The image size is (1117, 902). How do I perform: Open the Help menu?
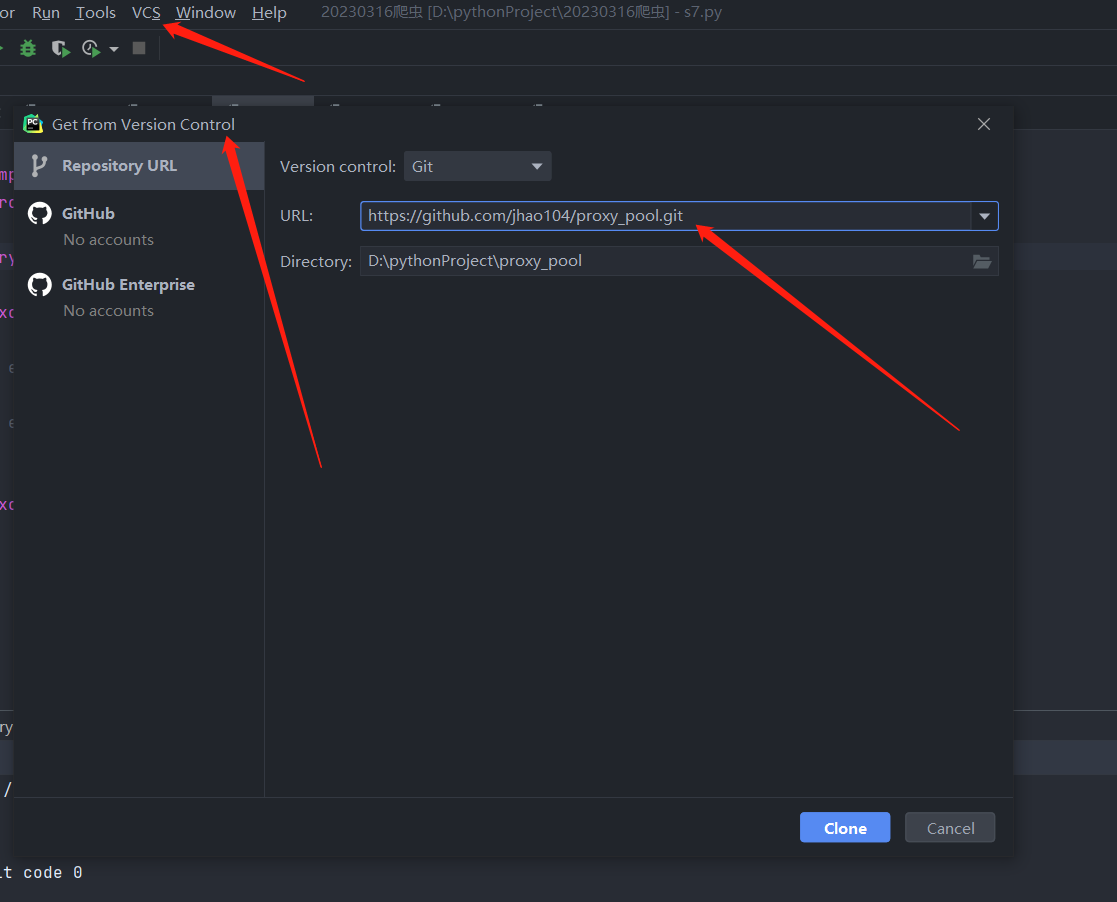(x=269, y=13)
